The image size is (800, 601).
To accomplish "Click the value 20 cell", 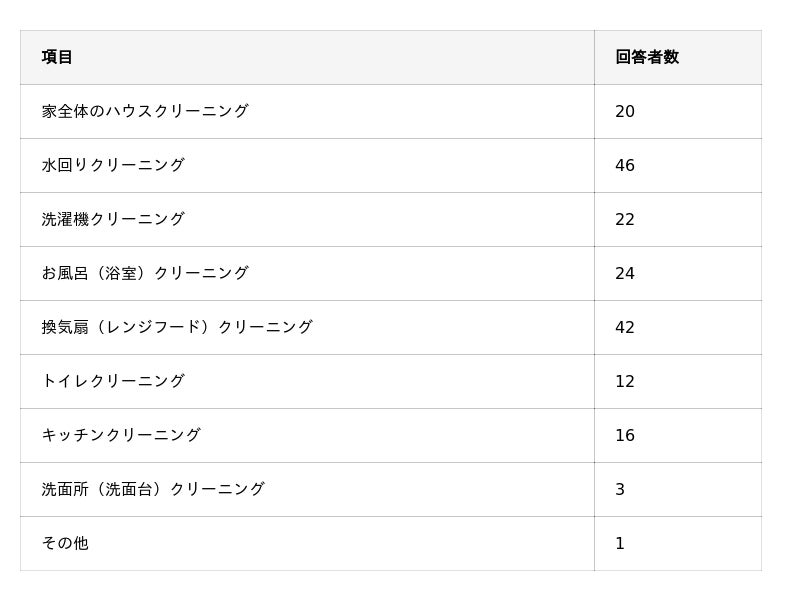I will (625, 111).
